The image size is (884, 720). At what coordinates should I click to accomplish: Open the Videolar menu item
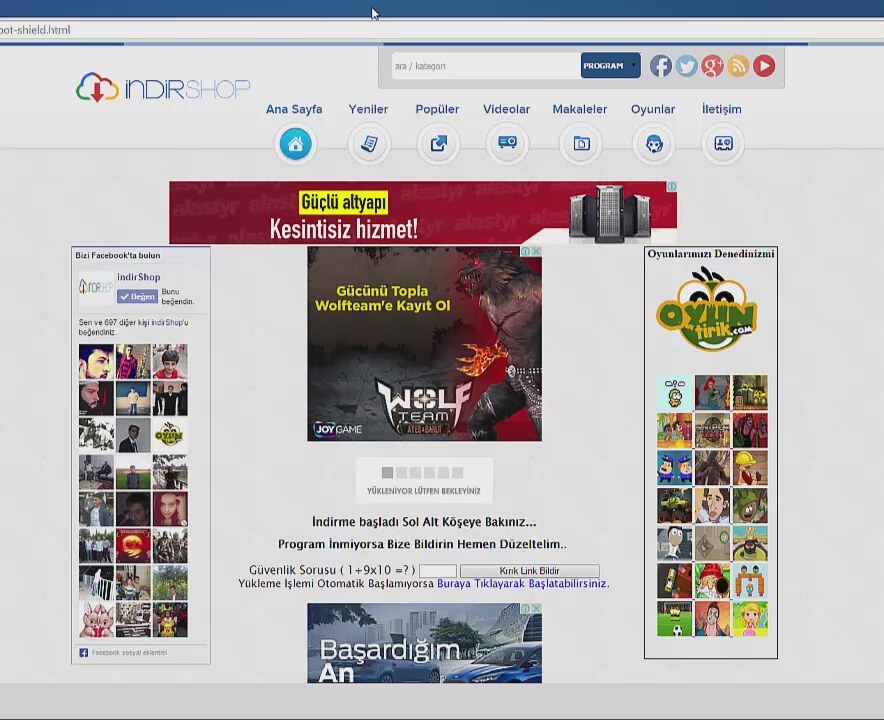507,109
